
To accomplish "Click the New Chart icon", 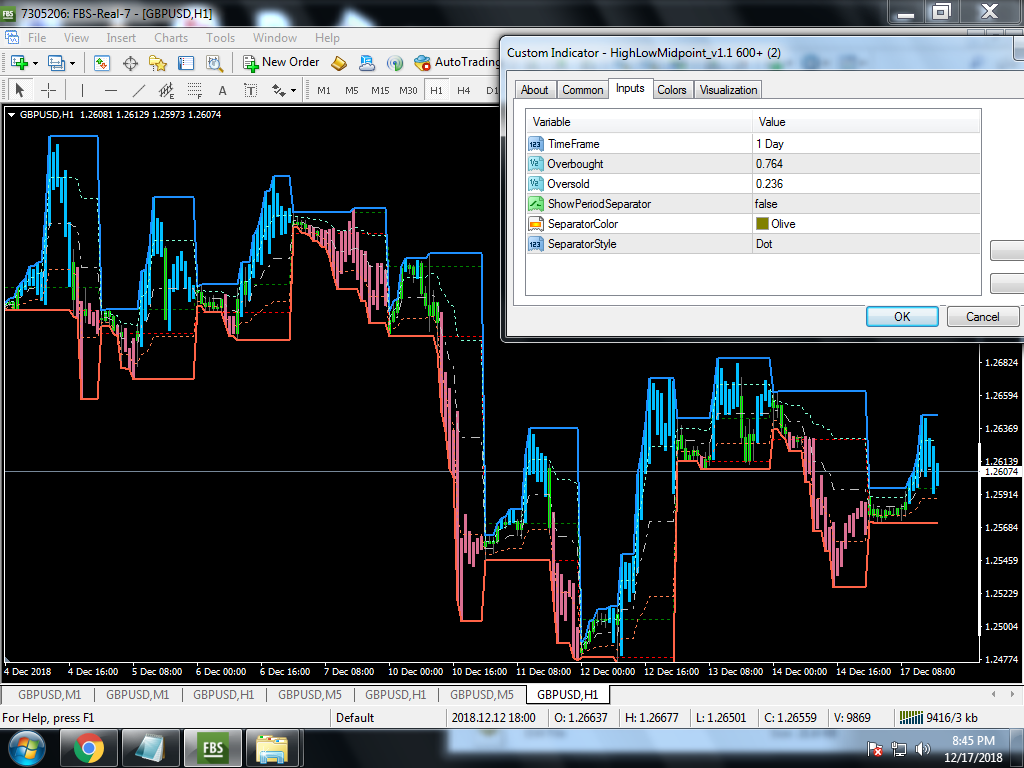I will [x=19, y=63].
